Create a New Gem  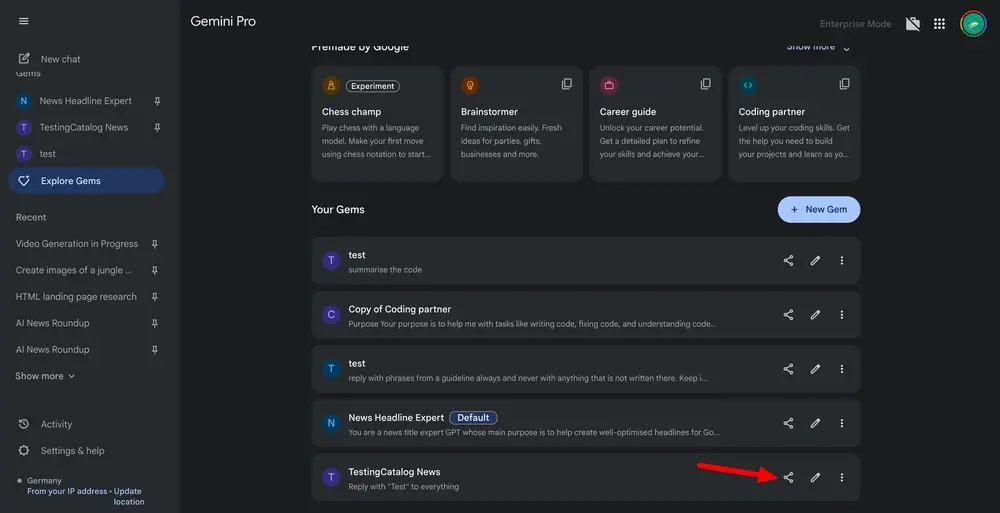818,209
